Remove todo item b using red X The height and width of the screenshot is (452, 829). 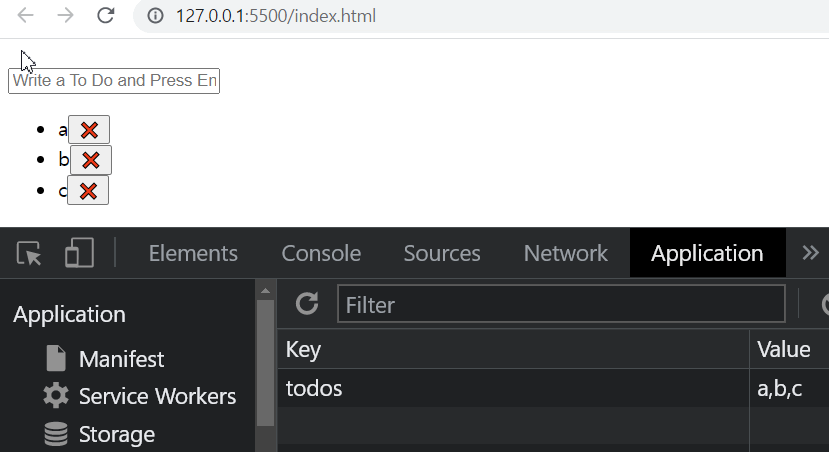coord(91,160)
